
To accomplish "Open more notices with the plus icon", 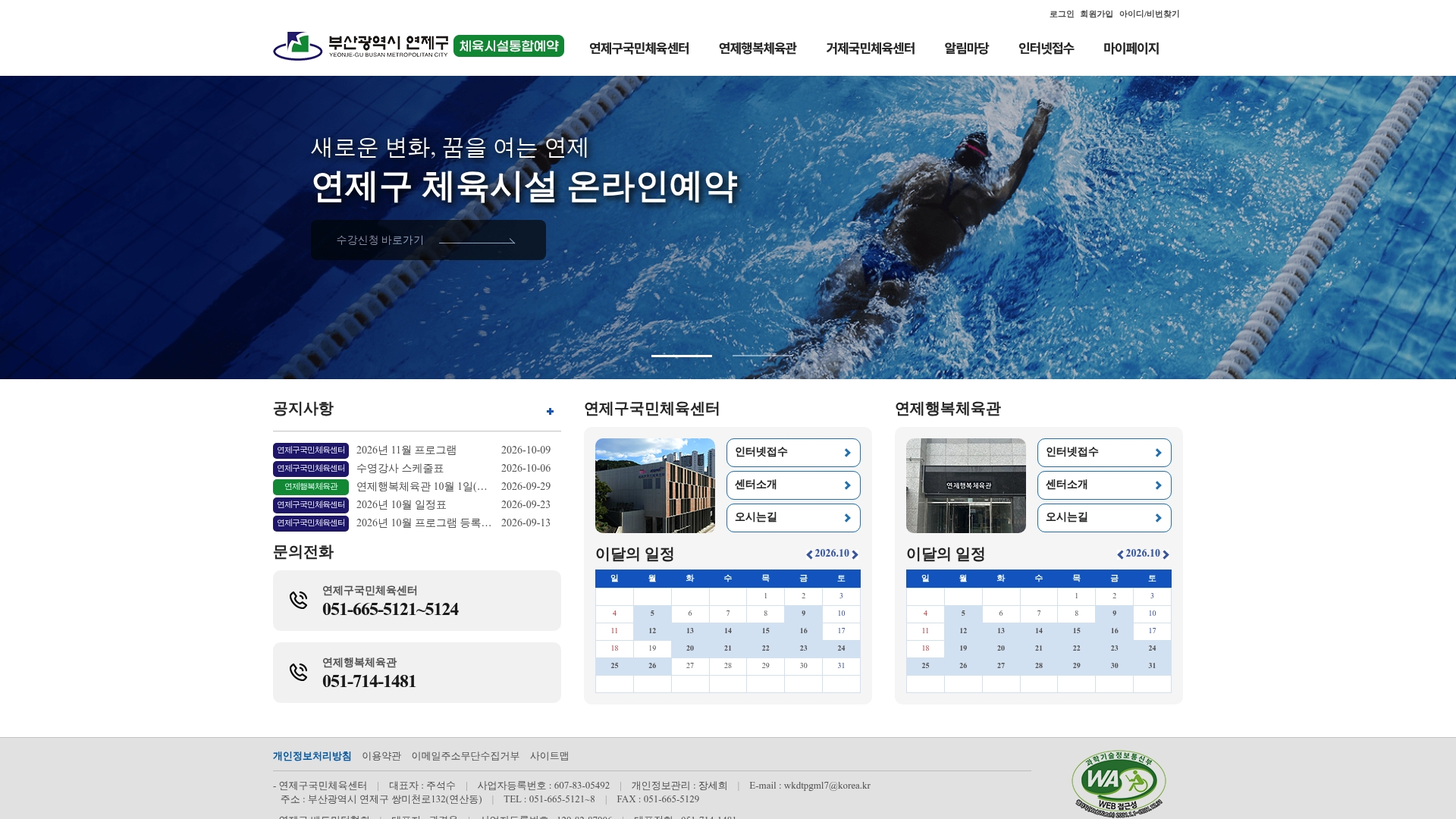I will point(550,411).
